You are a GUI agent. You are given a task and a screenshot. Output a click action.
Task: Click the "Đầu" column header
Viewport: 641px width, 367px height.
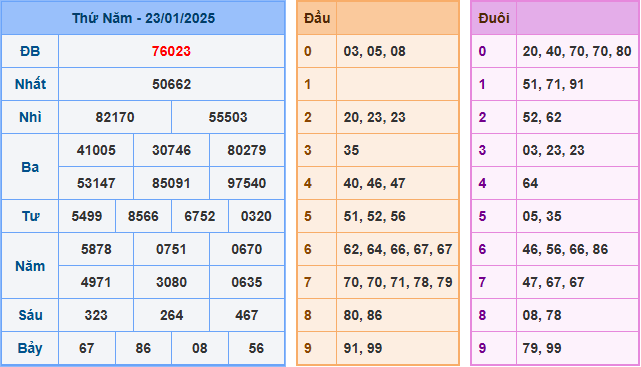[317, 18]
